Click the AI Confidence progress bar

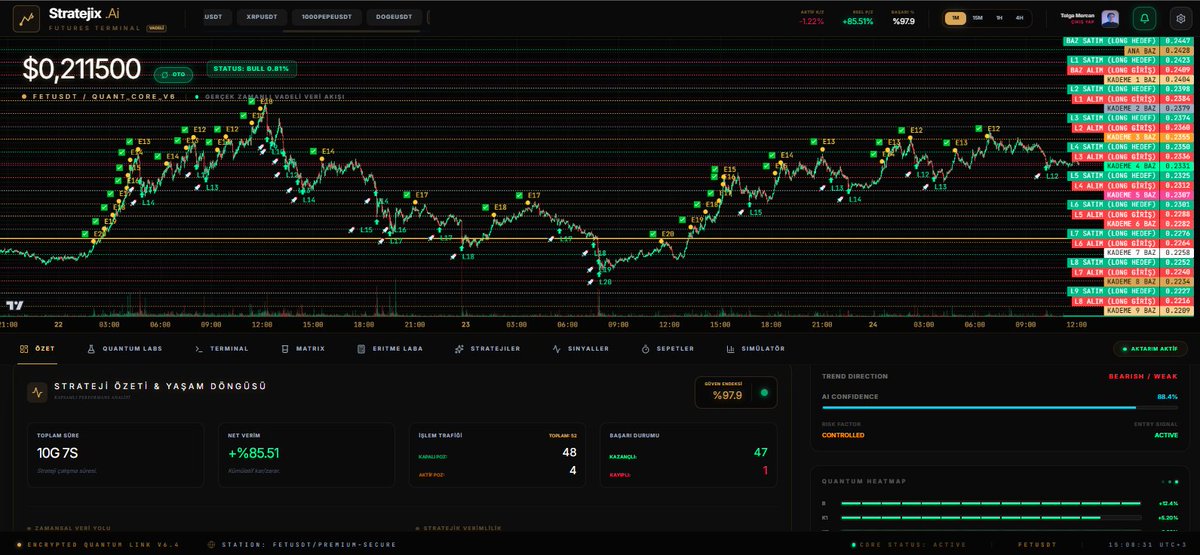999,408
